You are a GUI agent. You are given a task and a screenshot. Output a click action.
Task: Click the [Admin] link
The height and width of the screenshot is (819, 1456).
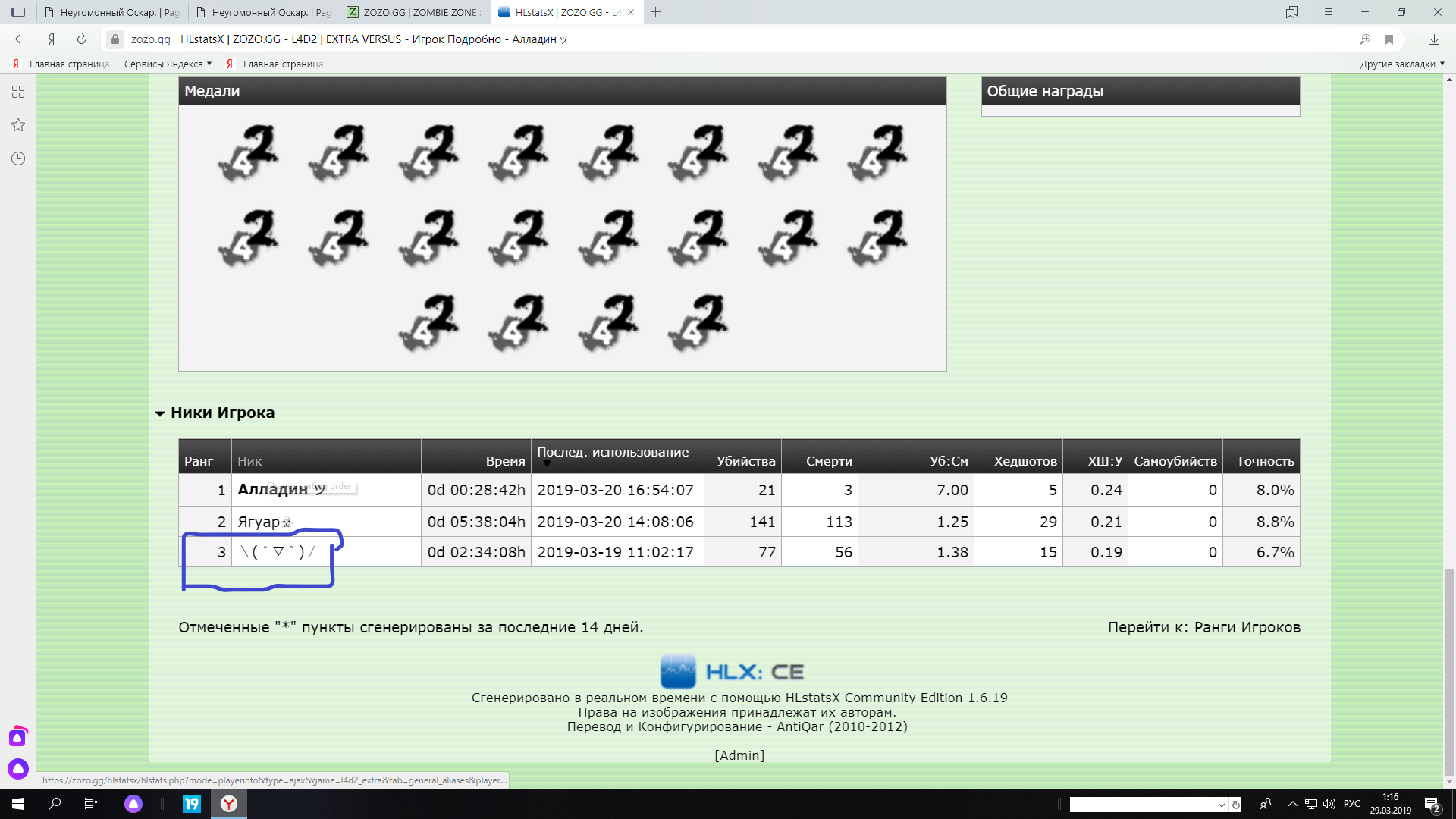click(x=739, y=755)
